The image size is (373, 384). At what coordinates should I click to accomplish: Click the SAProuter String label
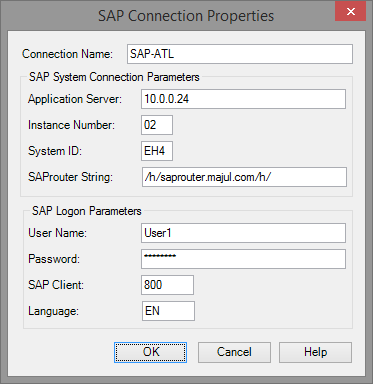(70, 177)
